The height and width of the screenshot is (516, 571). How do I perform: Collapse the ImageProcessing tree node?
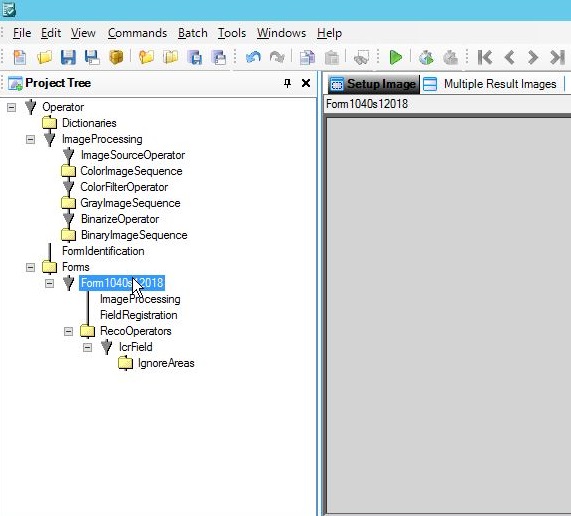[31, 139]
